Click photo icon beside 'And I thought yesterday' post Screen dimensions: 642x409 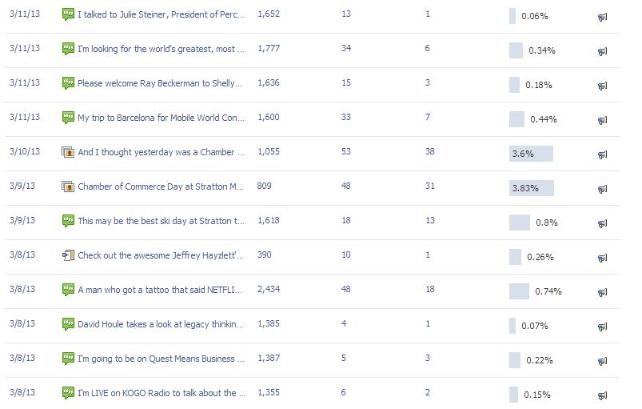[x=68, y=152]
